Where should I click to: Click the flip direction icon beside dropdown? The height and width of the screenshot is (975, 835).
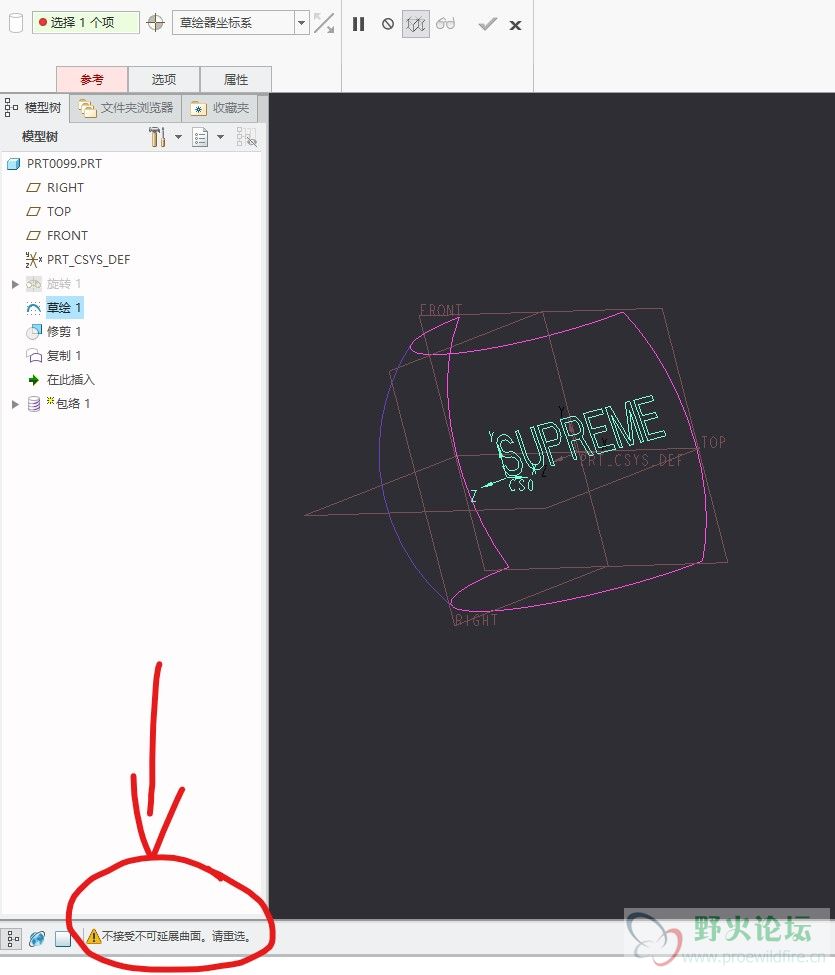pos(324,24)
